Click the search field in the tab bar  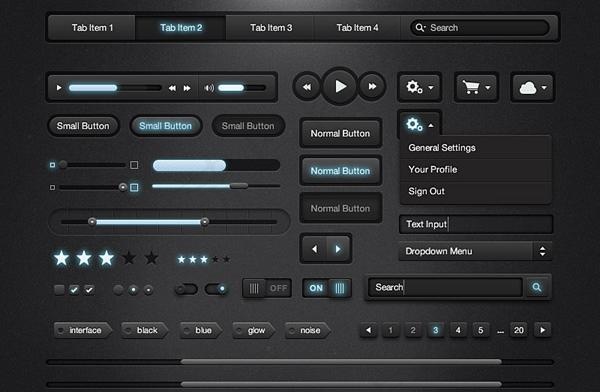tap(480, 28)
